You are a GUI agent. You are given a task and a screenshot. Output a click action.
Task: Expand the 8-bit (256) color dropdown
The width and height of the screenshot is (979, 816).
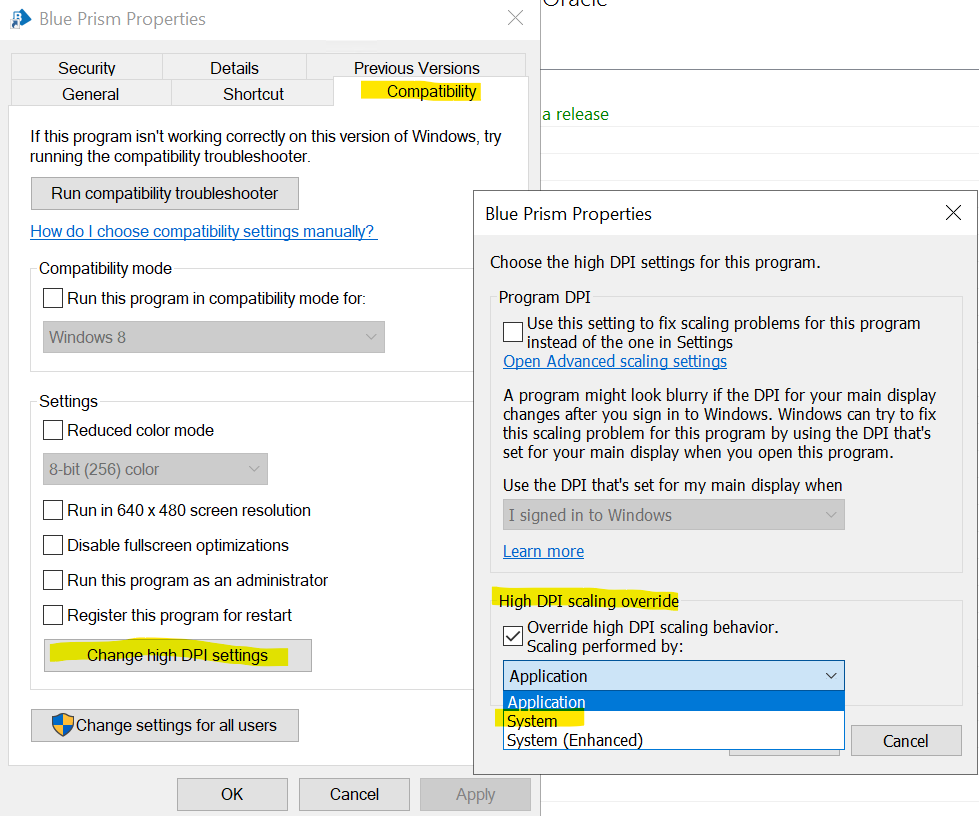tap(156, 469)
